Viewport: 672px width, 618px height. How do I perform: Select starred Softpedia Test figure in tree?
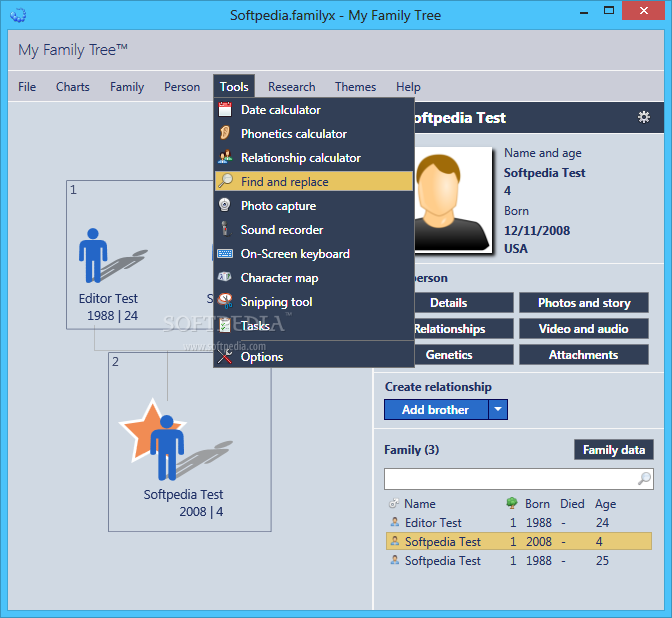tap(167, 447)
